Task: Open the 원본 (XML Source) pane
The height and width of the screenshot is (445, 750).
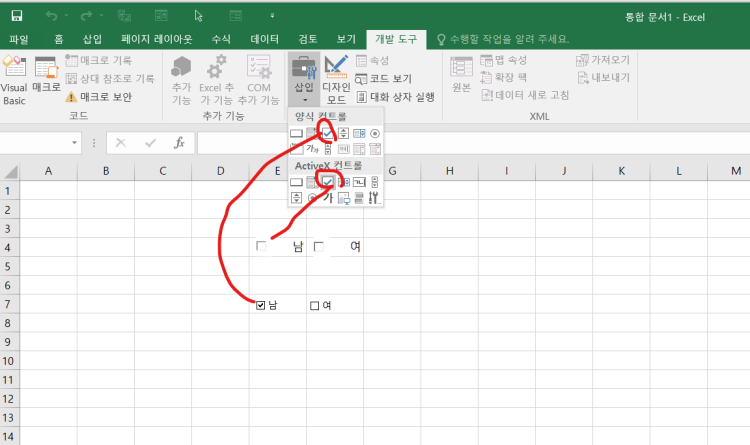Action: click(461, 74)
